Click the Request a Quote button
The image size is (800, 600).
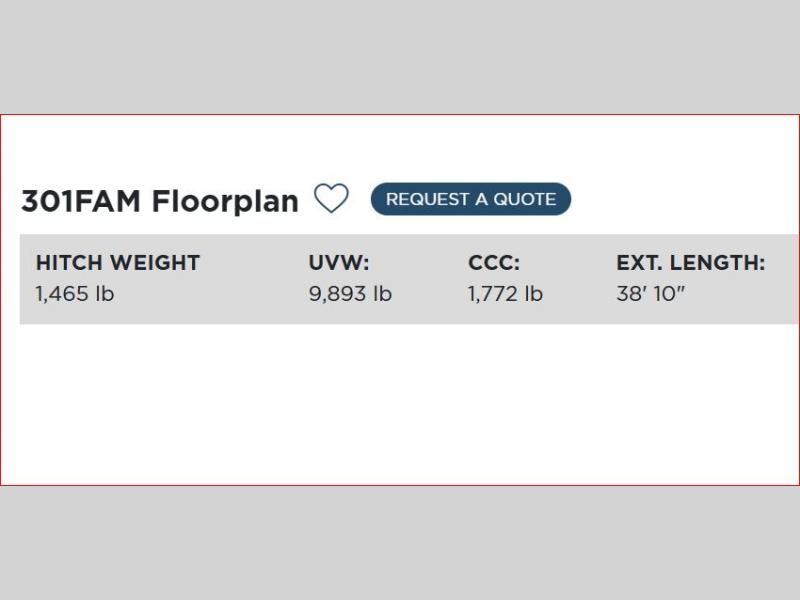tap(470, 199)
